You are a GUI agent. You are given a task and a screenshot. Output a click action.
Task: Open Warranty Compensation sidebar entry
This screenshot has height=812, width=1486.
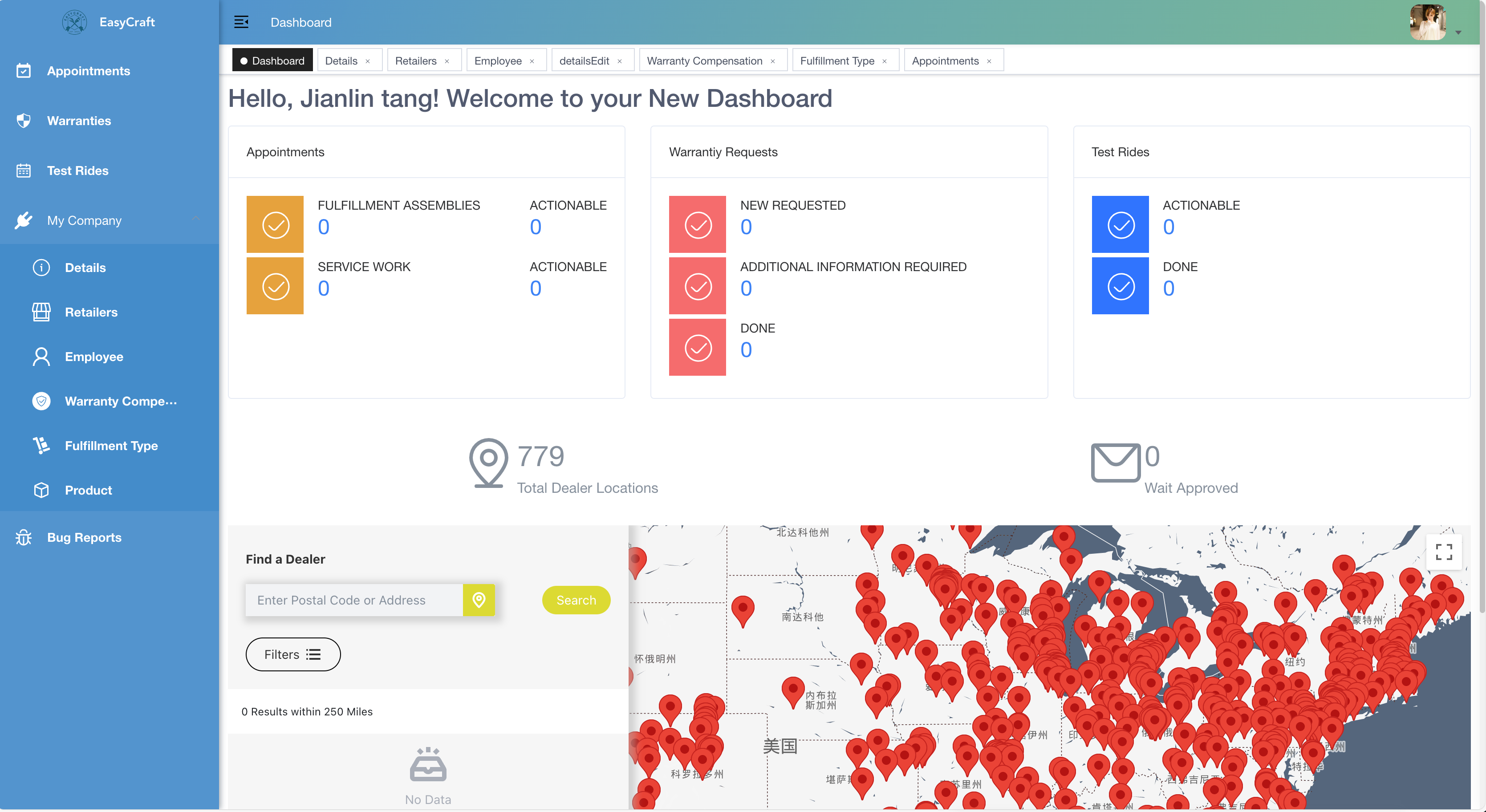(x=121, y=401)
